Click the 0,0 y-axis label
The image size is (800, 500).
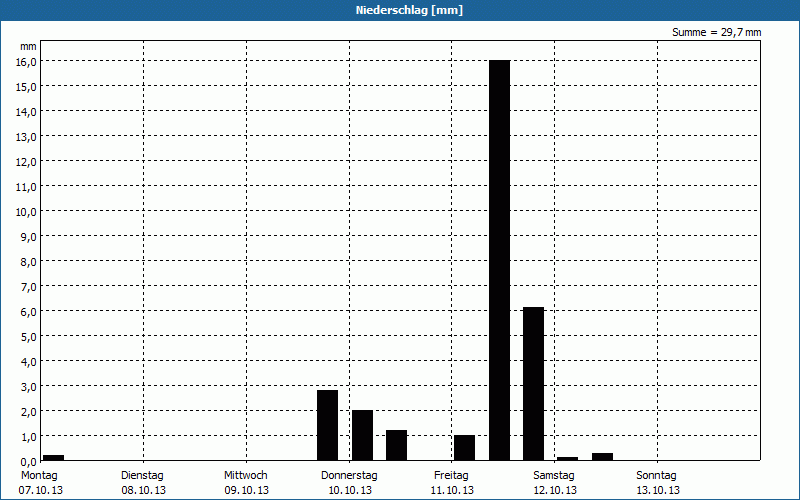(28, 462)
